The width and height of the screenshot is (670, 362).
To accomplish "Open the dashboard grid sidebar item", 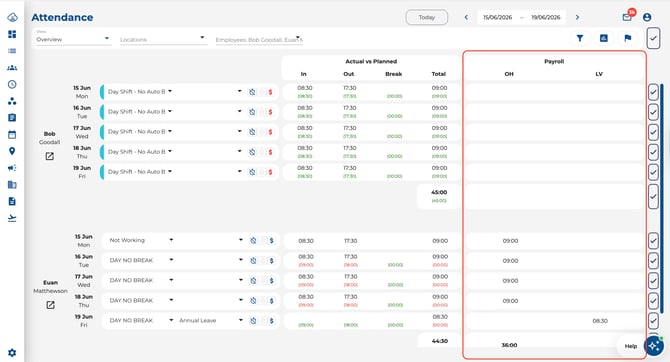I will (12, 34).
